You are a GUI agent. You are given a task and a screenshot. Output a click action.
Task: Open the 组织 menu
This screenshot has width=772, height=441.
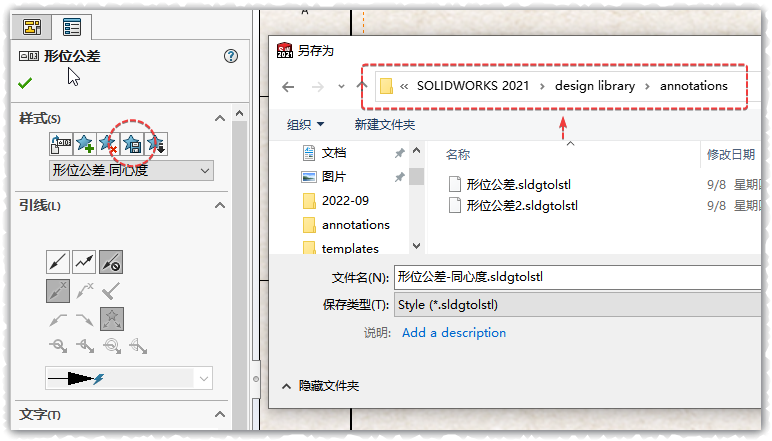(305, 125)
